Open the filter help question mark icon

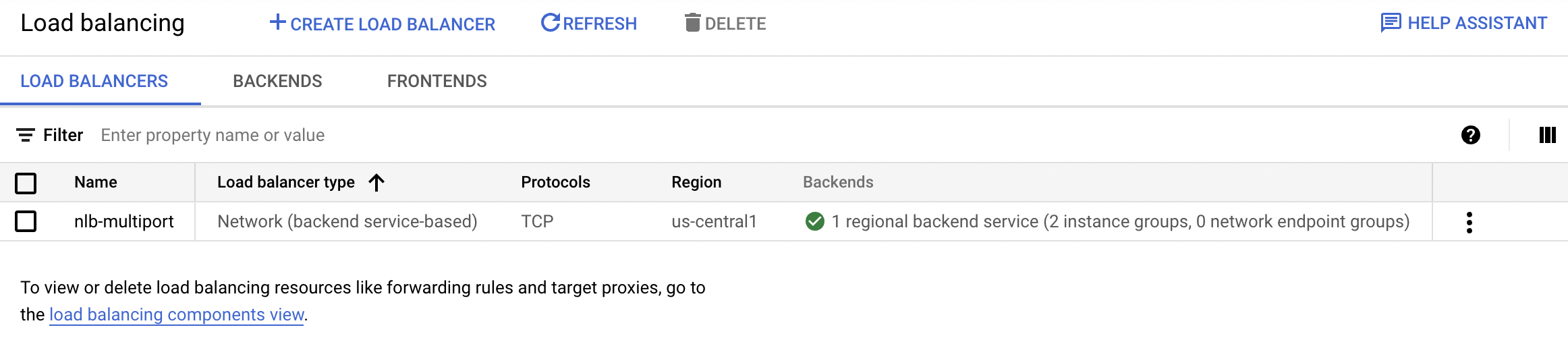coord(1470,136)
